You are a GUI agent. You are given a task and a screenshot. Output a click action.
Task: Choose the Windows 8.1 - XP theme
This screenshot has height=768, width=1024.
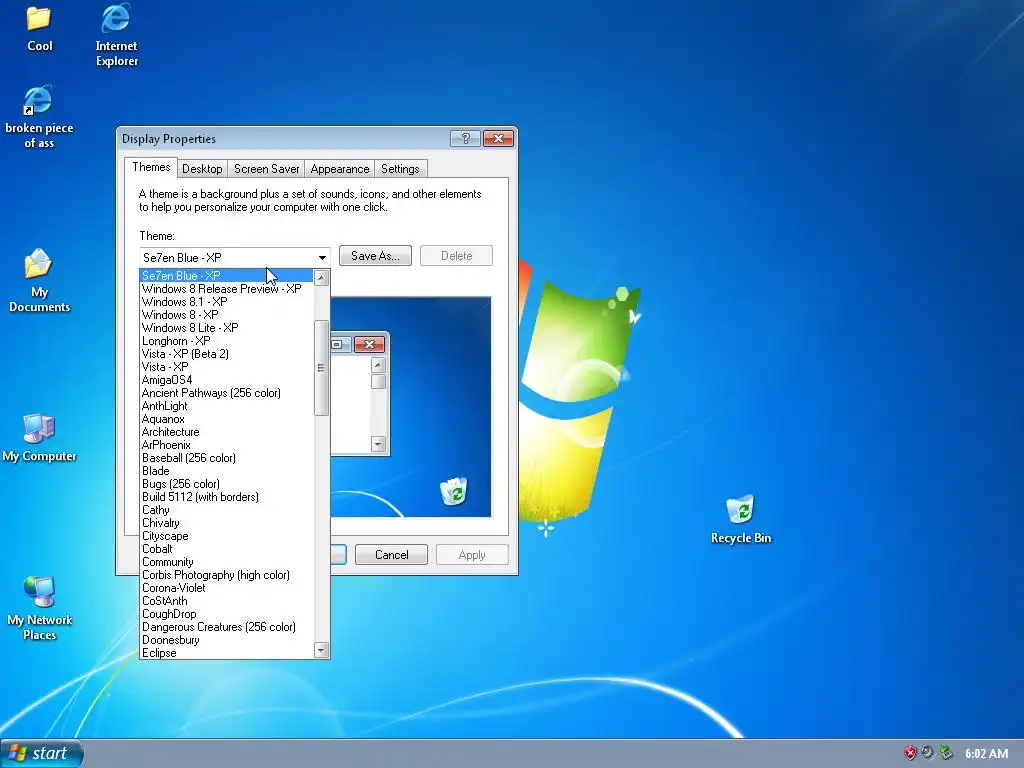pyautogui.click(x=227, y=302)
